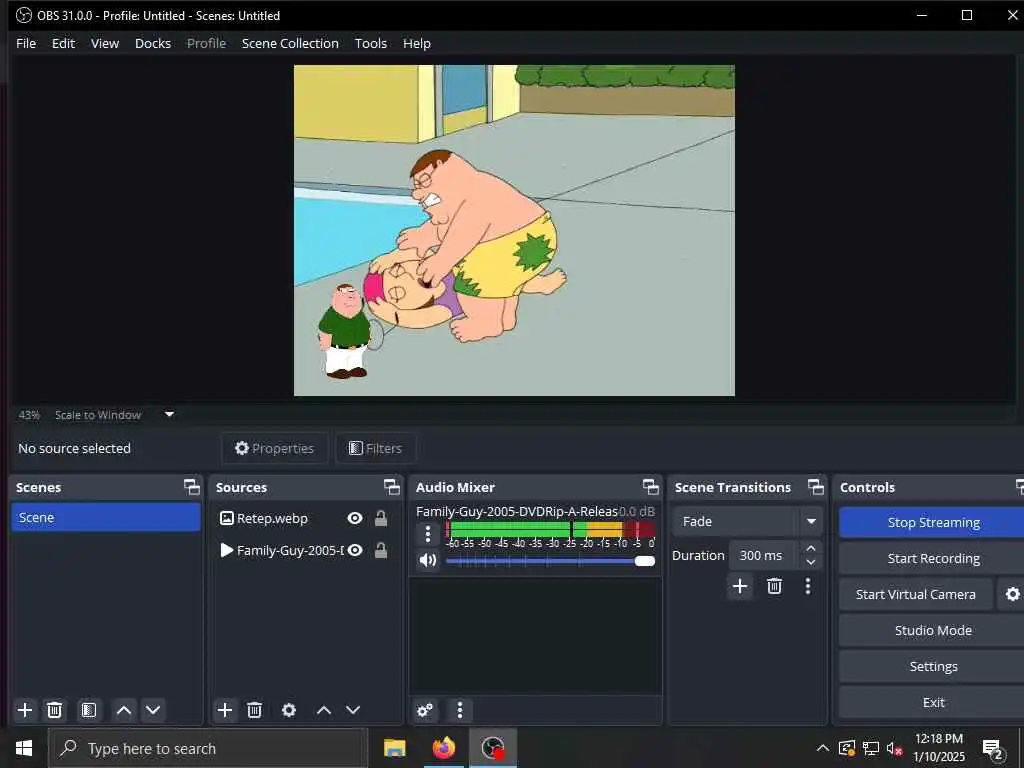Undock the Scene Transitions panel

(816, 487)
